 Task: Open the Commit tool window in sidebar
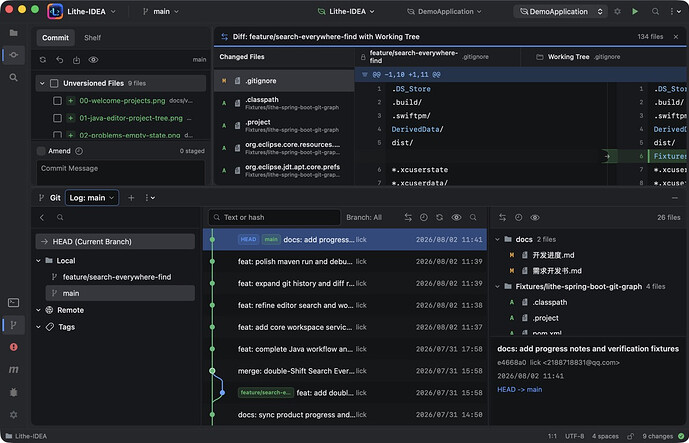tap(14, 54)
